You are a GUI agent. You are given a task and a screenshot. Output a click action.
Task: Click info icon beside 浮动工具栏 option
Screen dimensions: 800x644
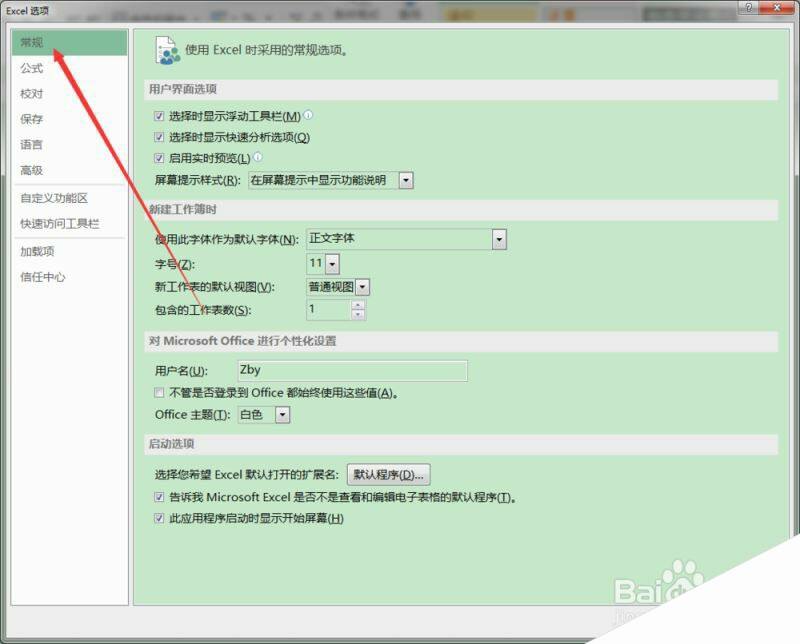point(308,115)
